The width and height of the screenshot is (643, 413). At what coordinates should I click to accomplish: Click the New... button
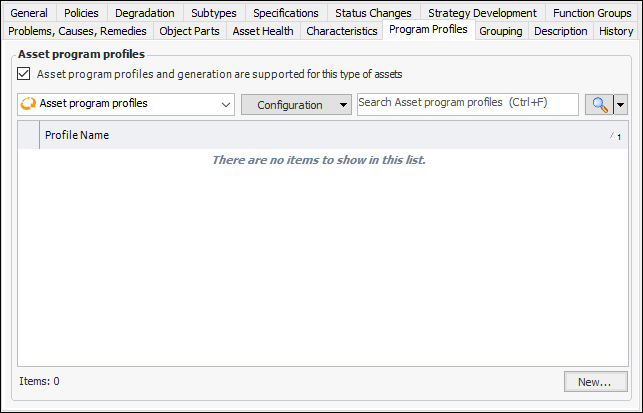pos(594,381)
